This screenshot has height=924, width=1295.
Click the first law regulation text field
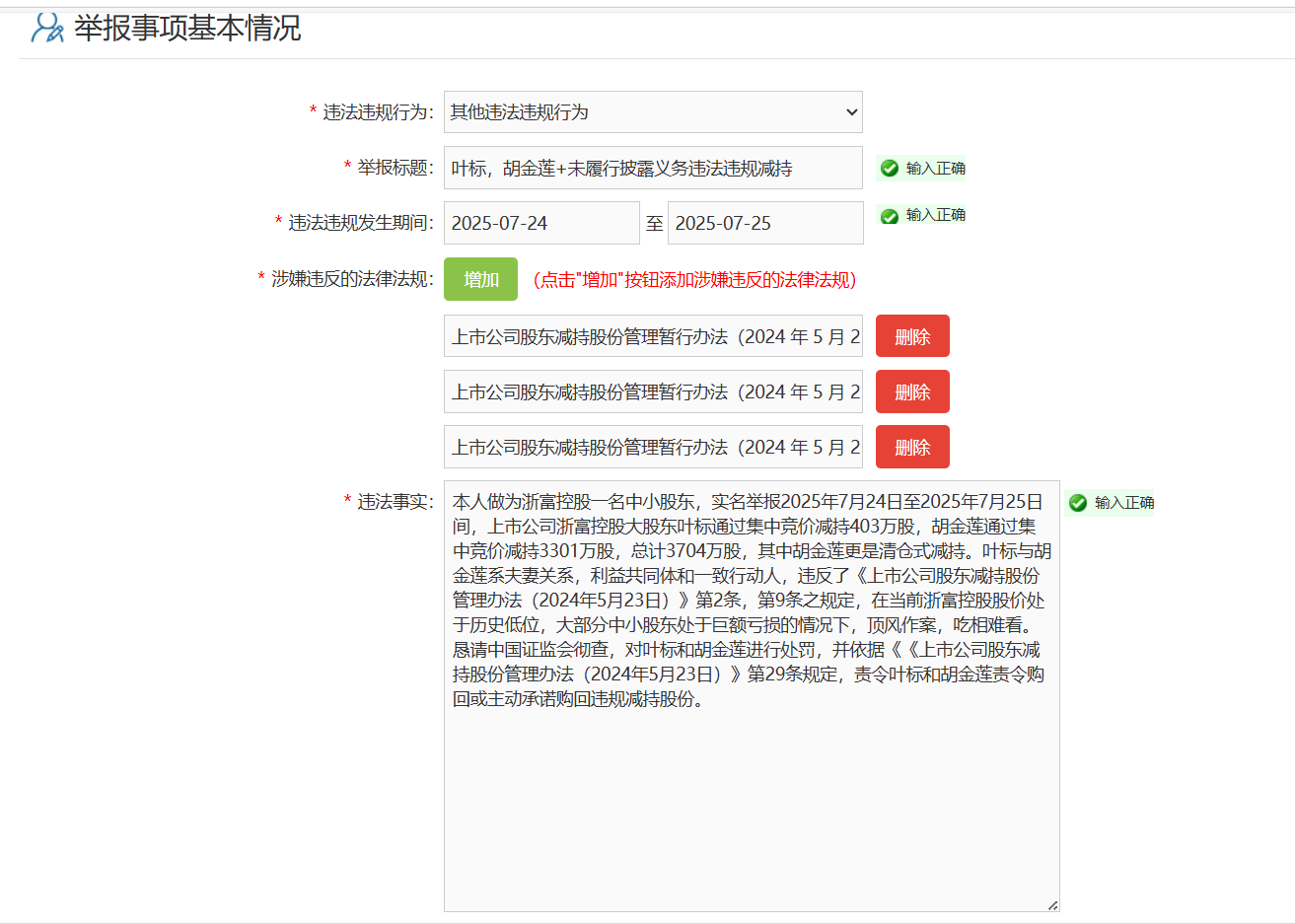point(653,336)
